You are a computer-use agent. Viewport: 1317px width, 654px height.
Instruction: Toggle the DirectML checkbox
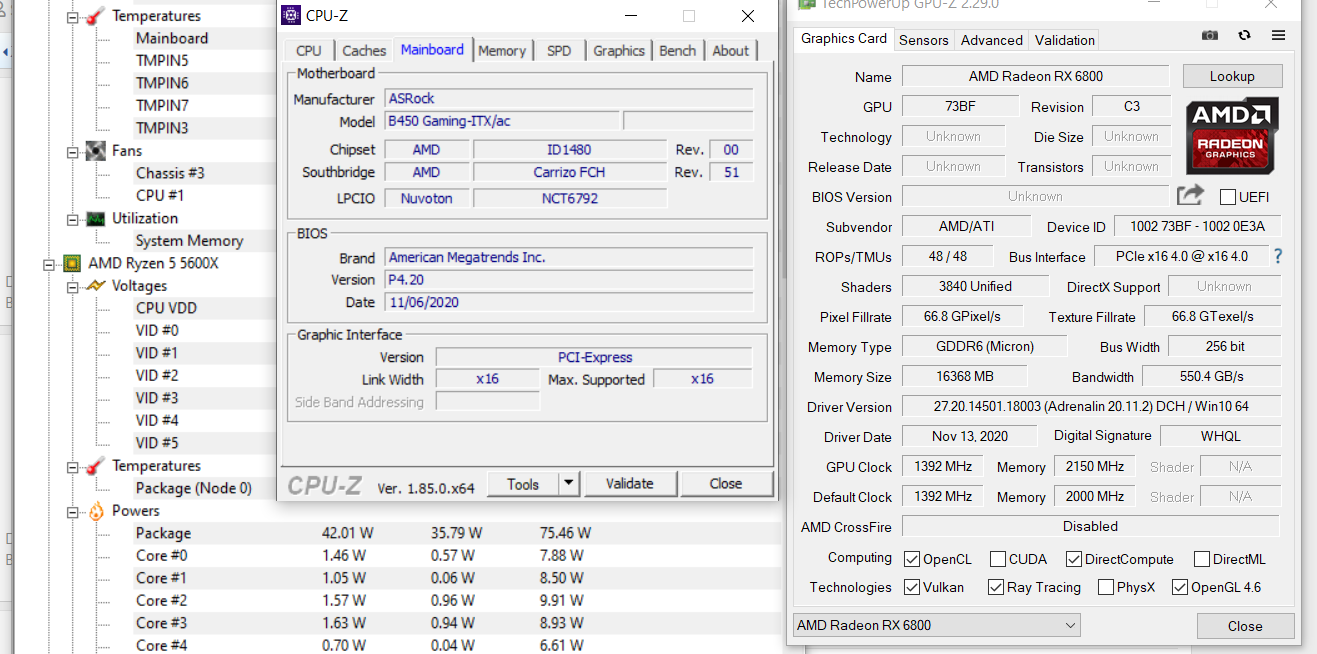(1202, 559)
